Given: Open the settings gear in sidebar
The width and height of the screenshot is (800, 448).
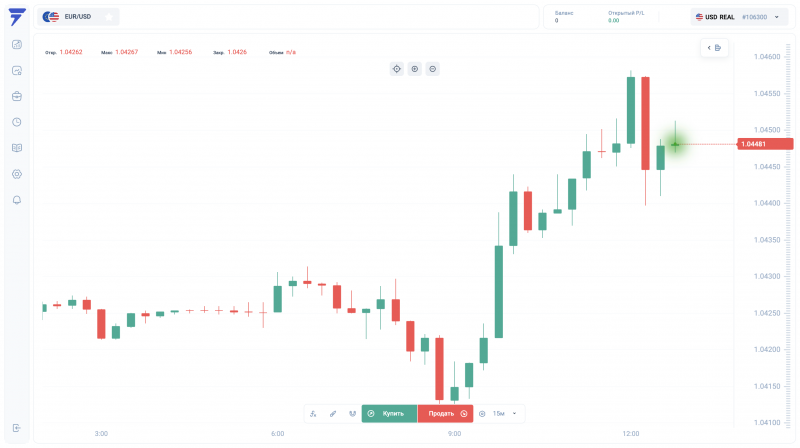Looking at the screenshot, I should (17, 174).
